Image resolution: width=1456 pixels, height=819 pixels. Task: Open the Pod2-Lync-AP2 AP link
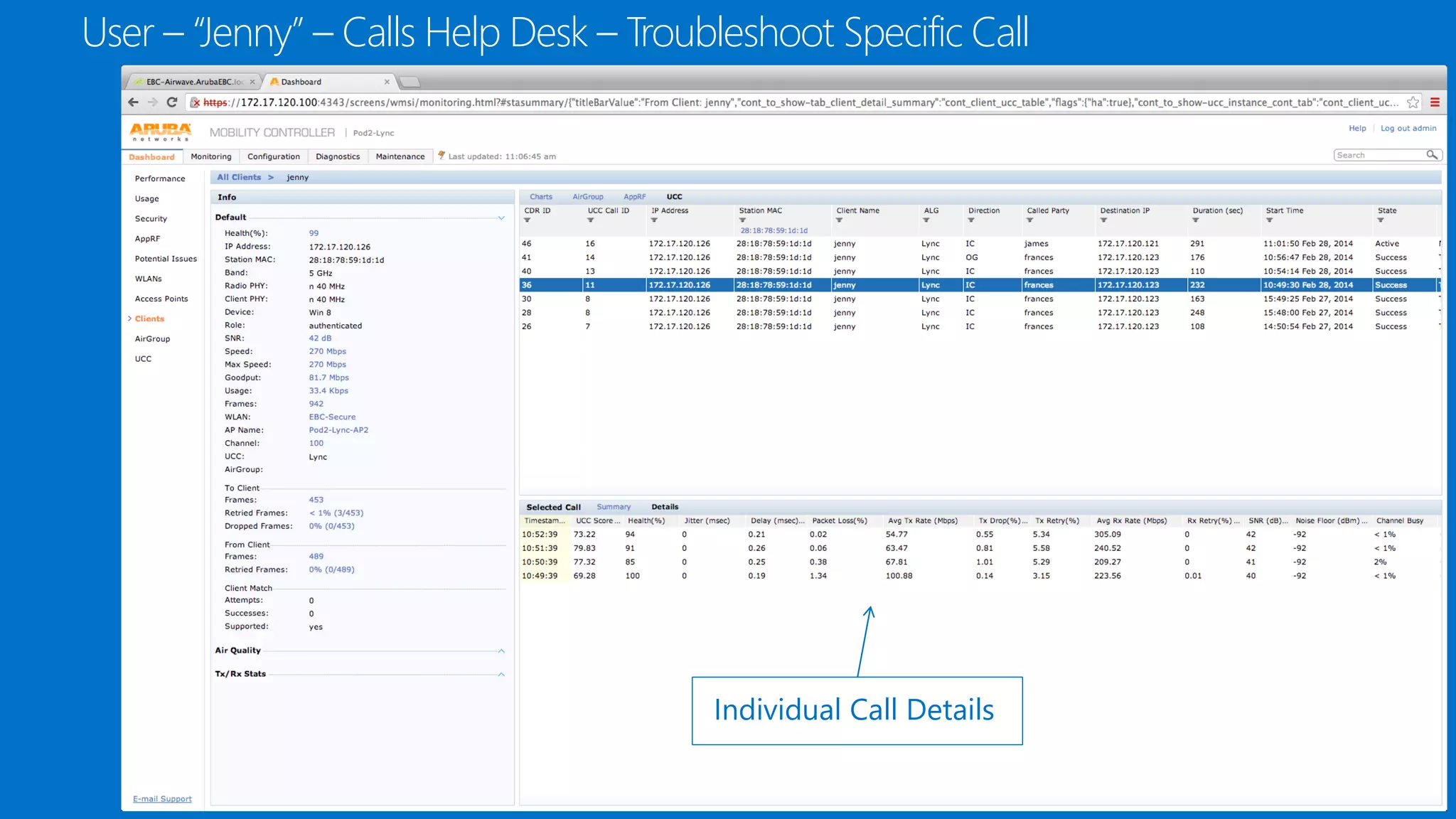tap(338, 430)
